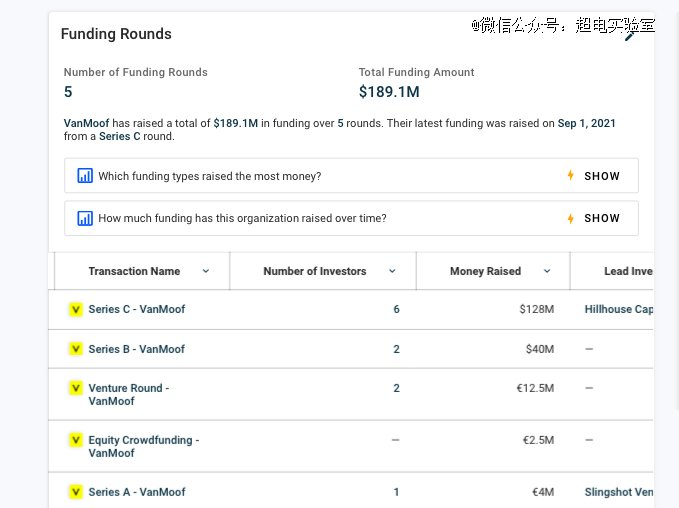Expand the Transaction Name column dropdown
Screen dimensions: 679x508
[x=206, y=271]
